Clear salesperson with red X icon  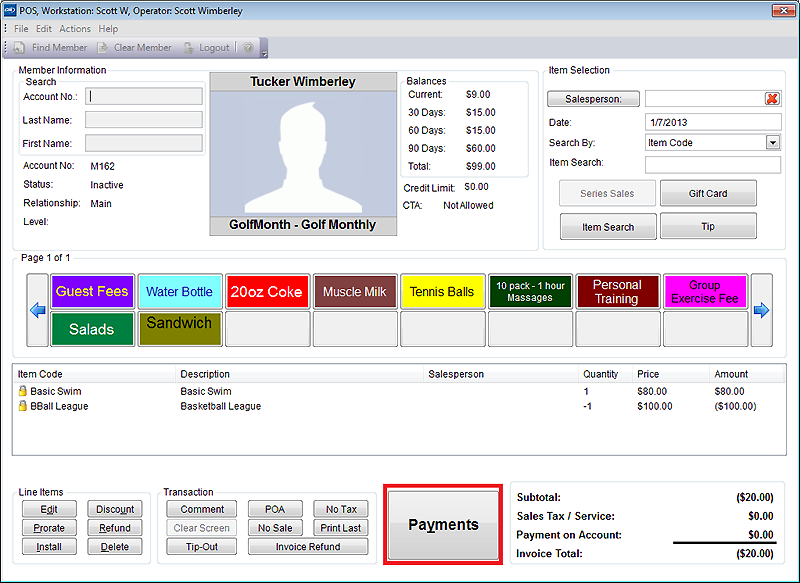point(772,98)
